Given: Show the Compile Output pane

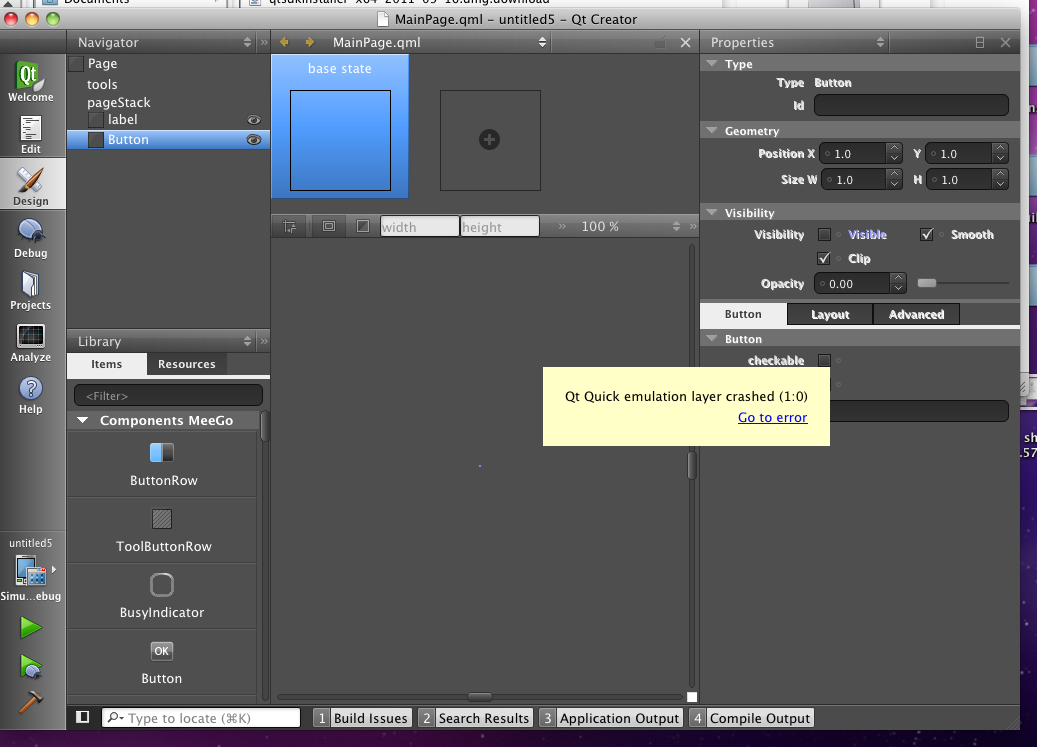Looking at the screenshot, I should pyautogui.click(x=751, y=718).
